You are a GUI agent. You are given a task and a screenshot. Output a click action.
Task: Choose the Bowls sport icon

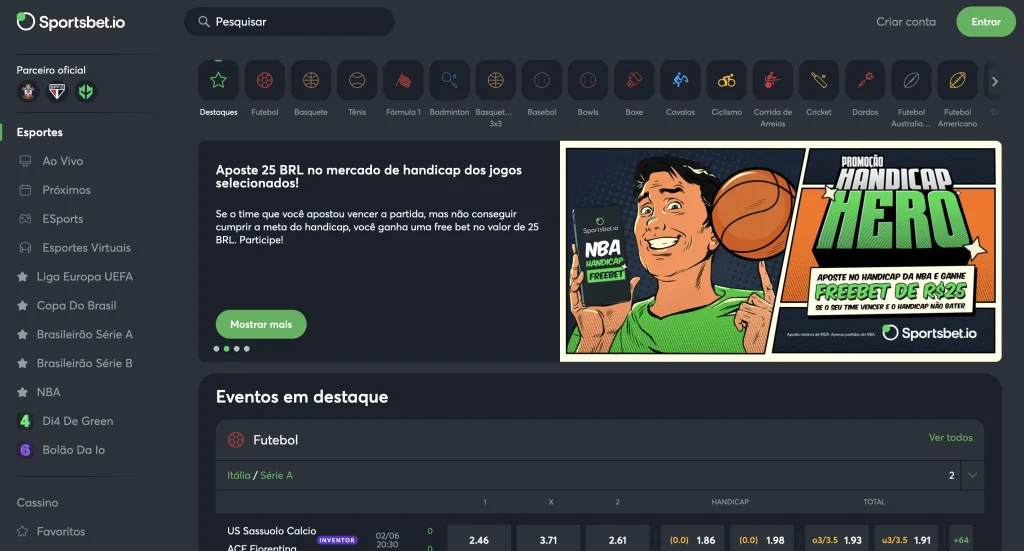pos(588,81)
